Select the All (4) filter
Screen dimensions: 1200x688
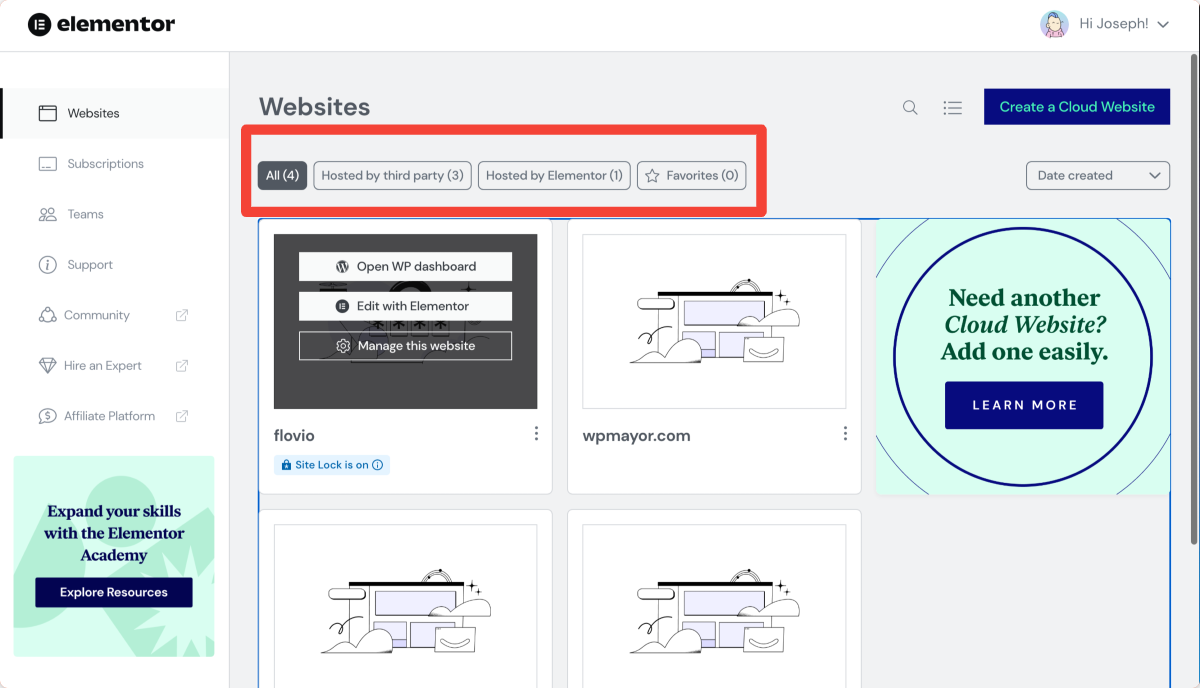(282, 175)
